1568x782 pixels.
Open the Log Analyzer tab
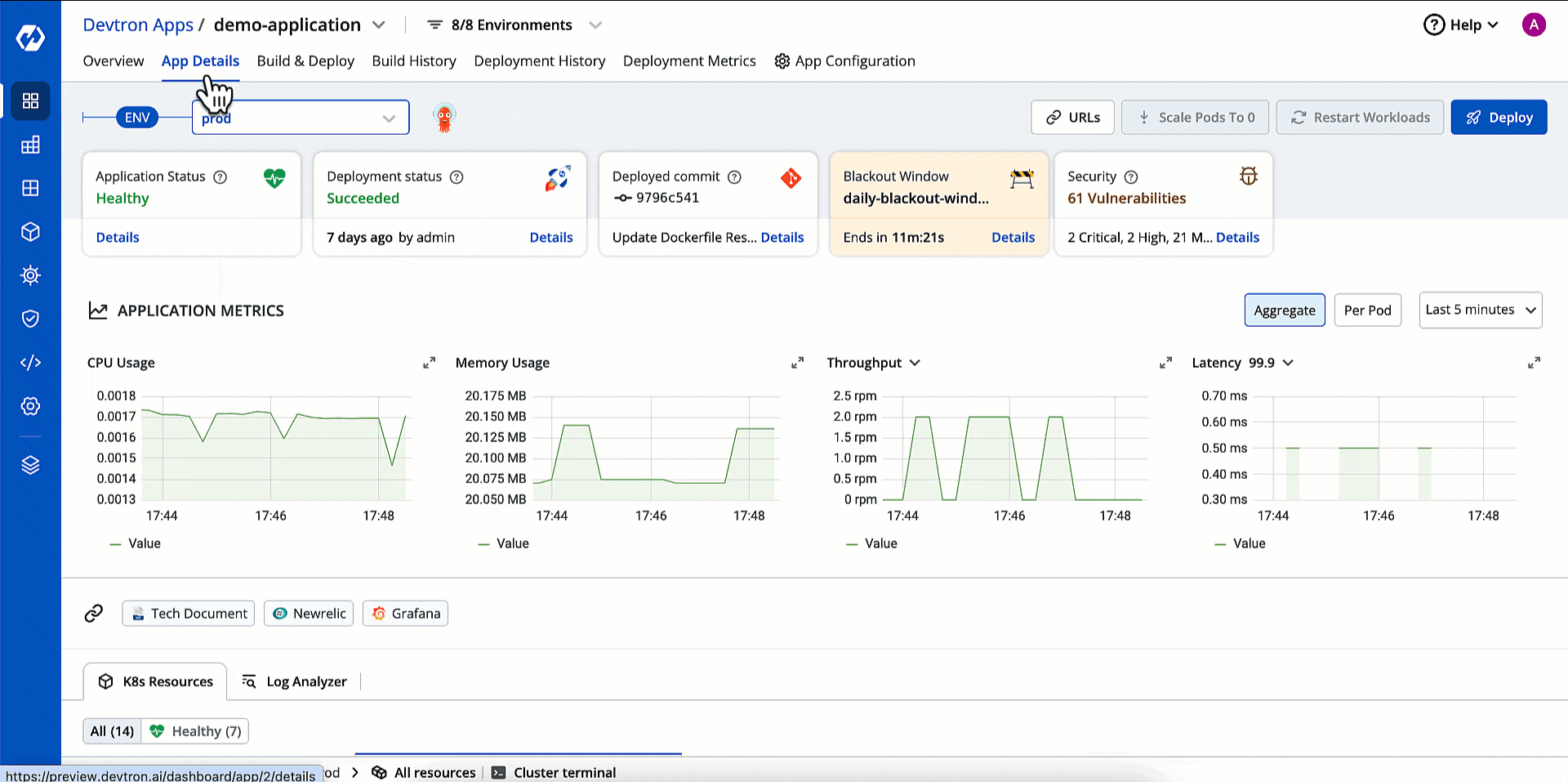coord(306,681)
